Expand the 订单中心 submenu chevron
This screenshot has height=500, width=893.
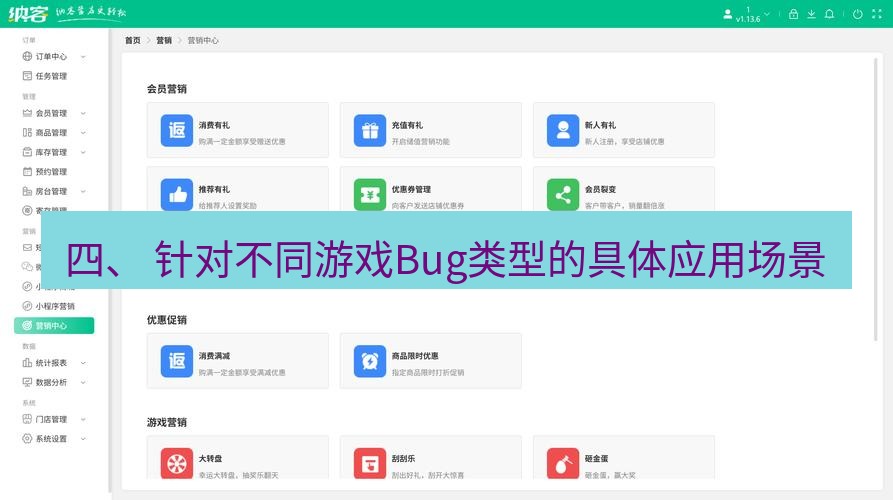(83, 56)
